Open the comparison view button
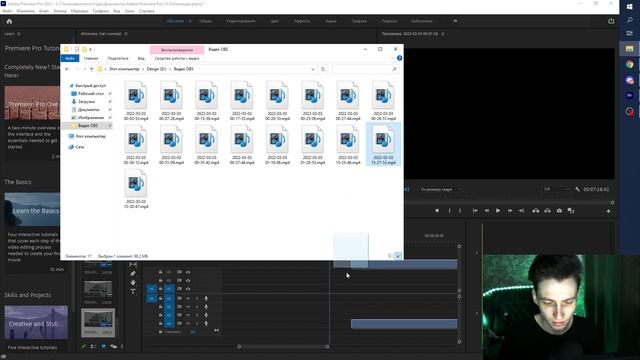 (x=571, y=211)
